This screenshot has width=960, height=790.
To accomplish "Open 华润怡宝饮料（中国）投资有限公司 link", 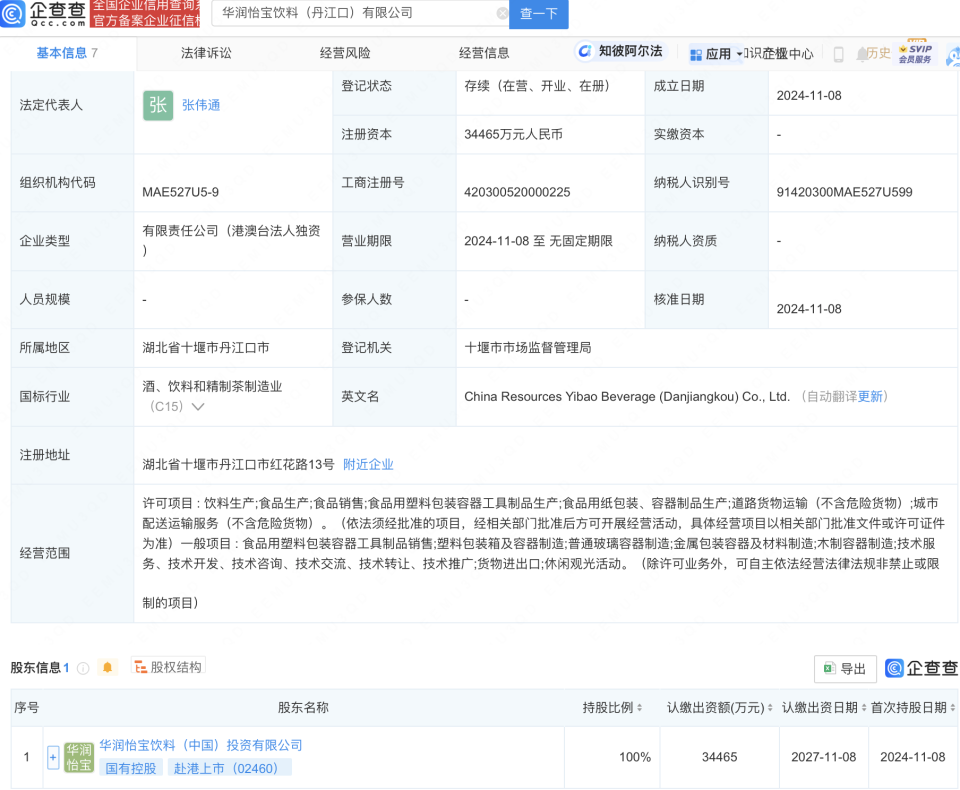I will tap(201, 745).
